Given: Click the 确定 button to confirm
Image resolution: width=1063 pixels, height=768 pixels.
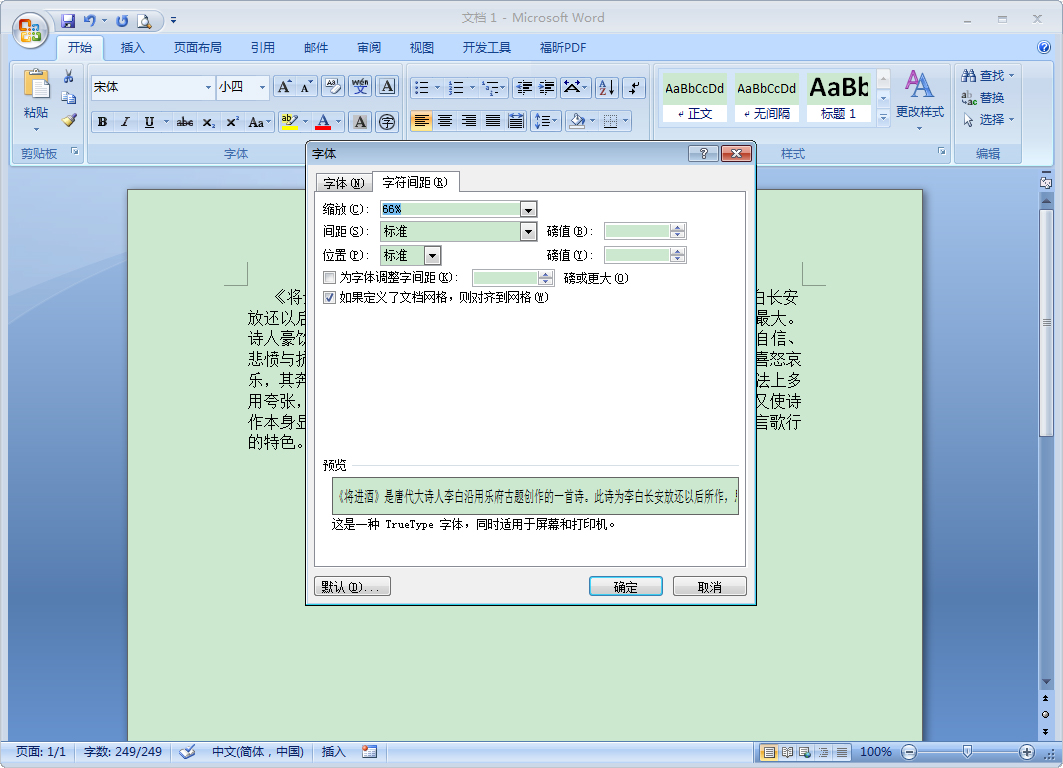Looking at the screenshot, I should (626, 586).
